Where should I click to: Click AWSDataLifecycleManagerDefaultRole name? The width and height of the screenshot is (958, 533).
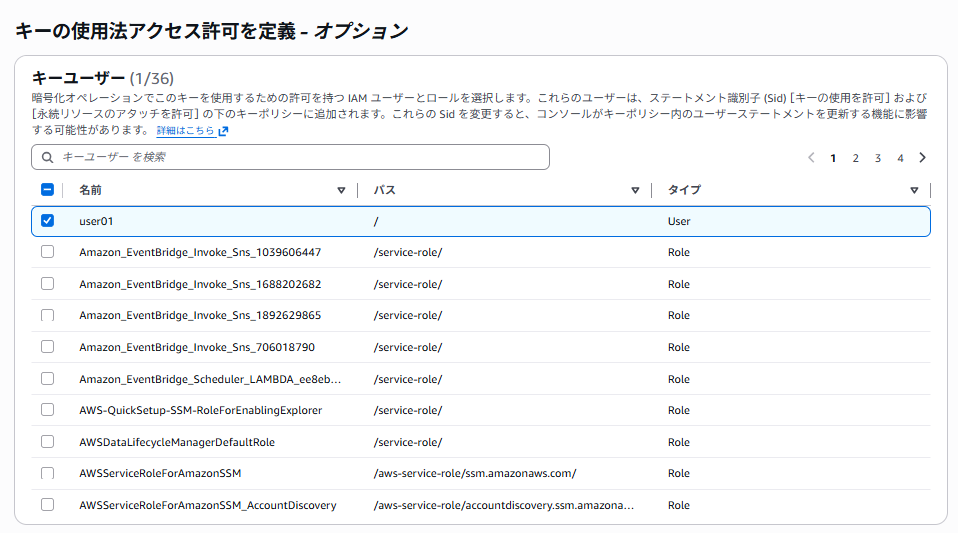(177, 442)
